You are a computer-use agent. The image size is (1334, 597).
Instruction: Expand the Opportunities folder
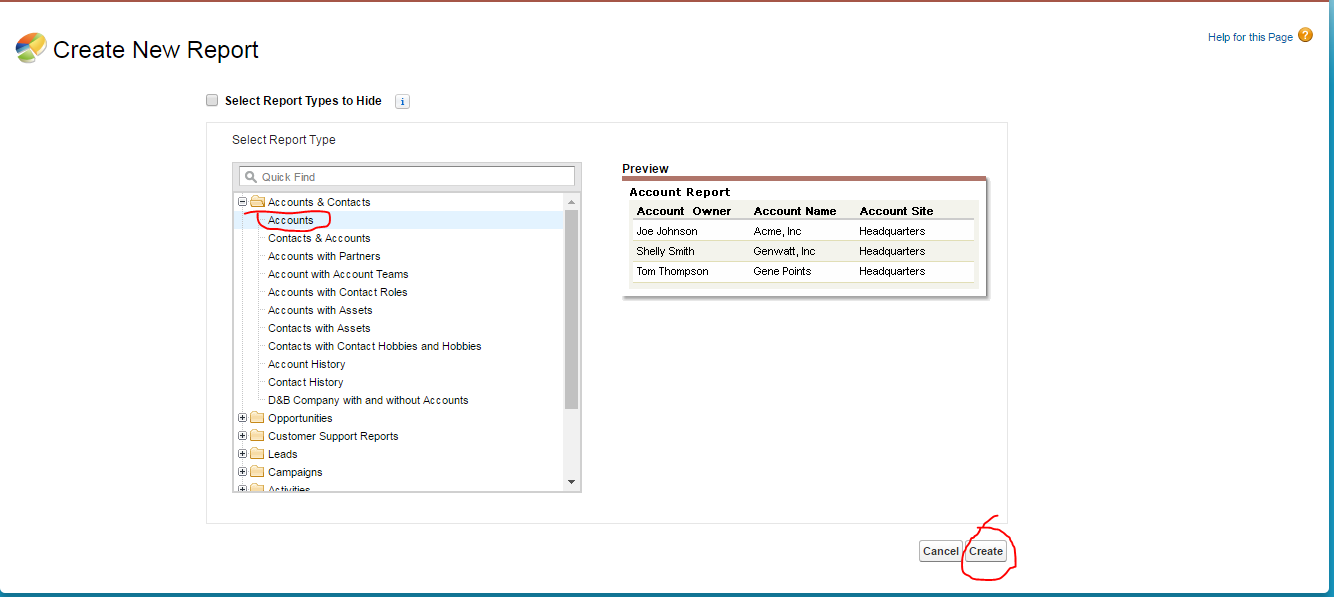click(x=242, y=418)
